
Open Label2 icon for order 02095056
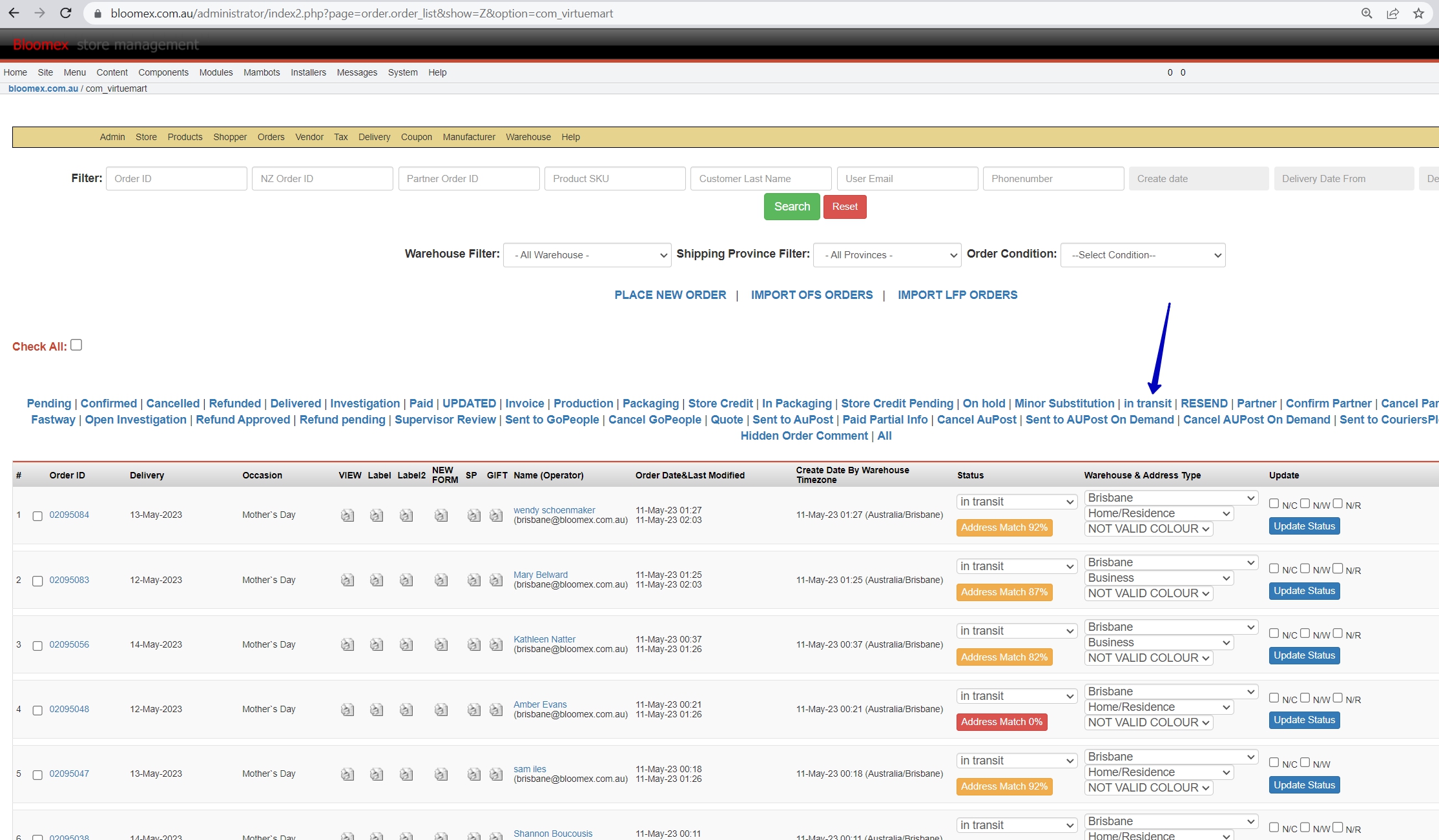406,644
